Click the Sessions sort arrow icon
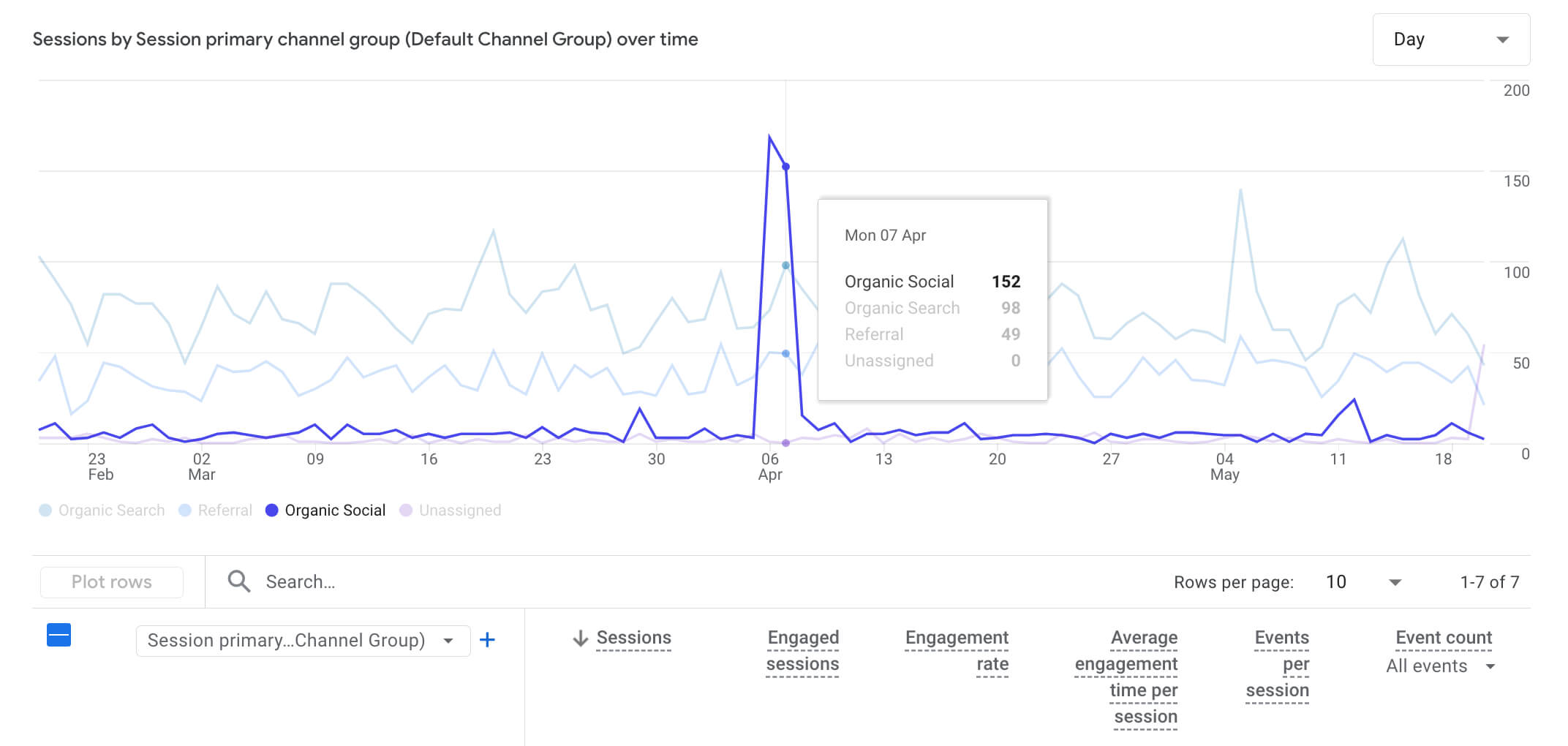1568x746 pixels. 580,638
